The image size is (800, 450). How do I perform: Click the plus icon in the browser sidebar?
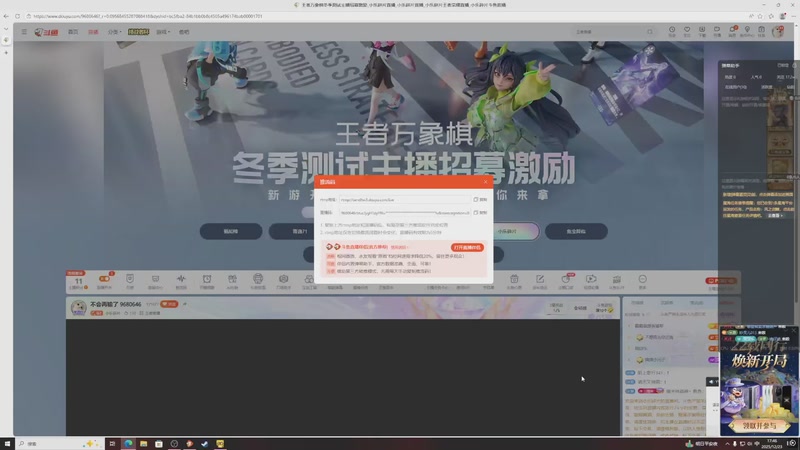click(x=6, y=53)
